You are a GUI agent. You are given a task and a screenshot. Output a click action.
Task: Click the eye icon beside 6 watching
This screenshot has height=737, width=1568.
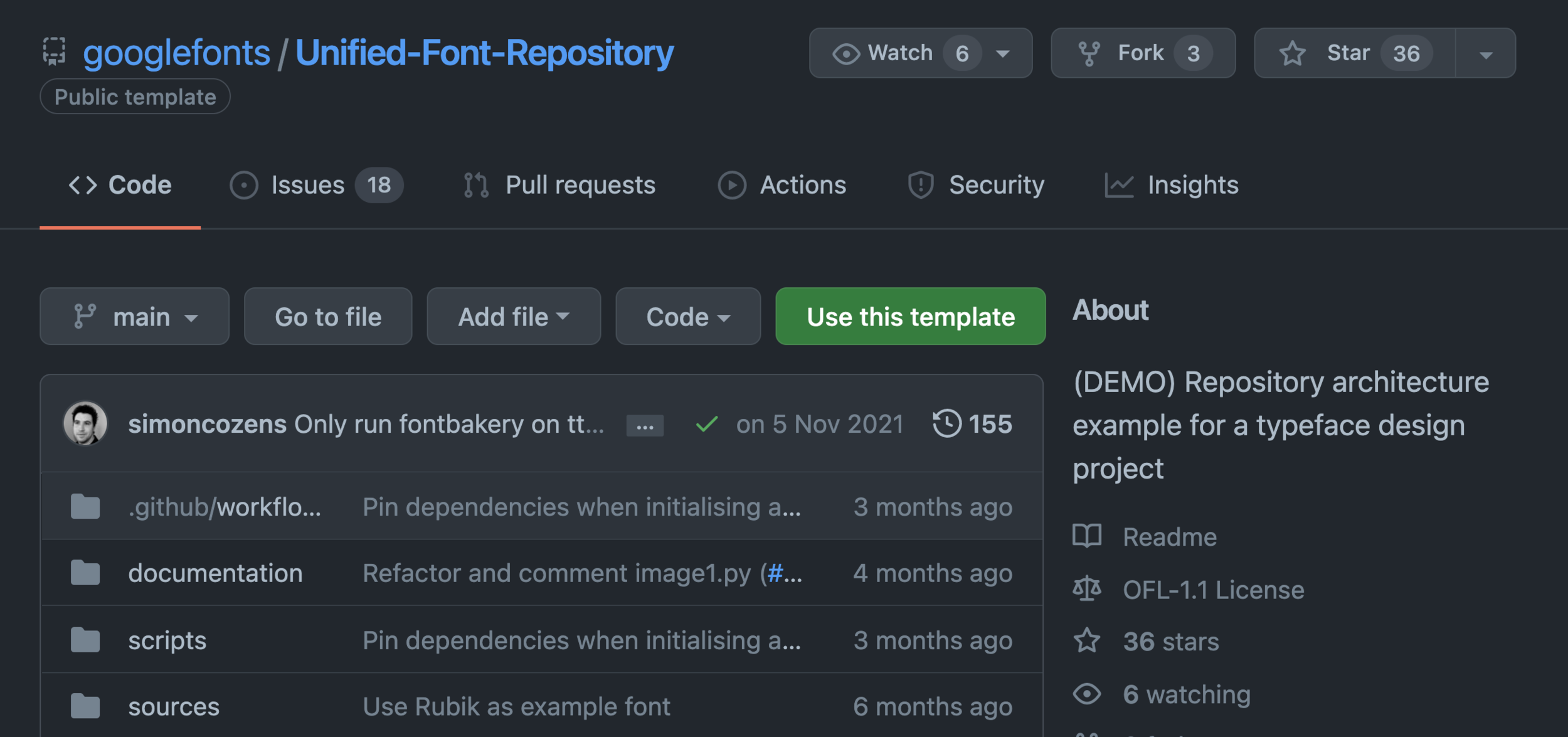pyautogui.click(x=1087, y=694)
